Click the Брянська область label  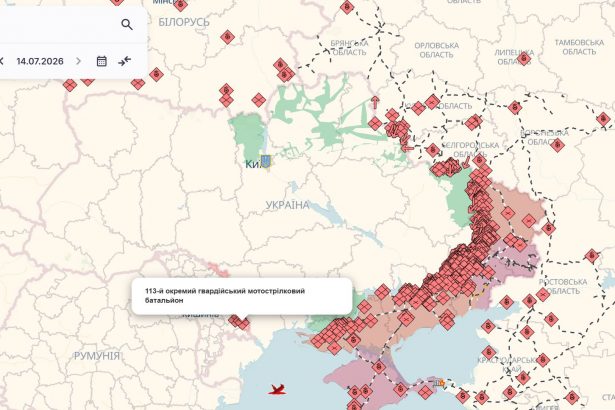coord(349,47)
